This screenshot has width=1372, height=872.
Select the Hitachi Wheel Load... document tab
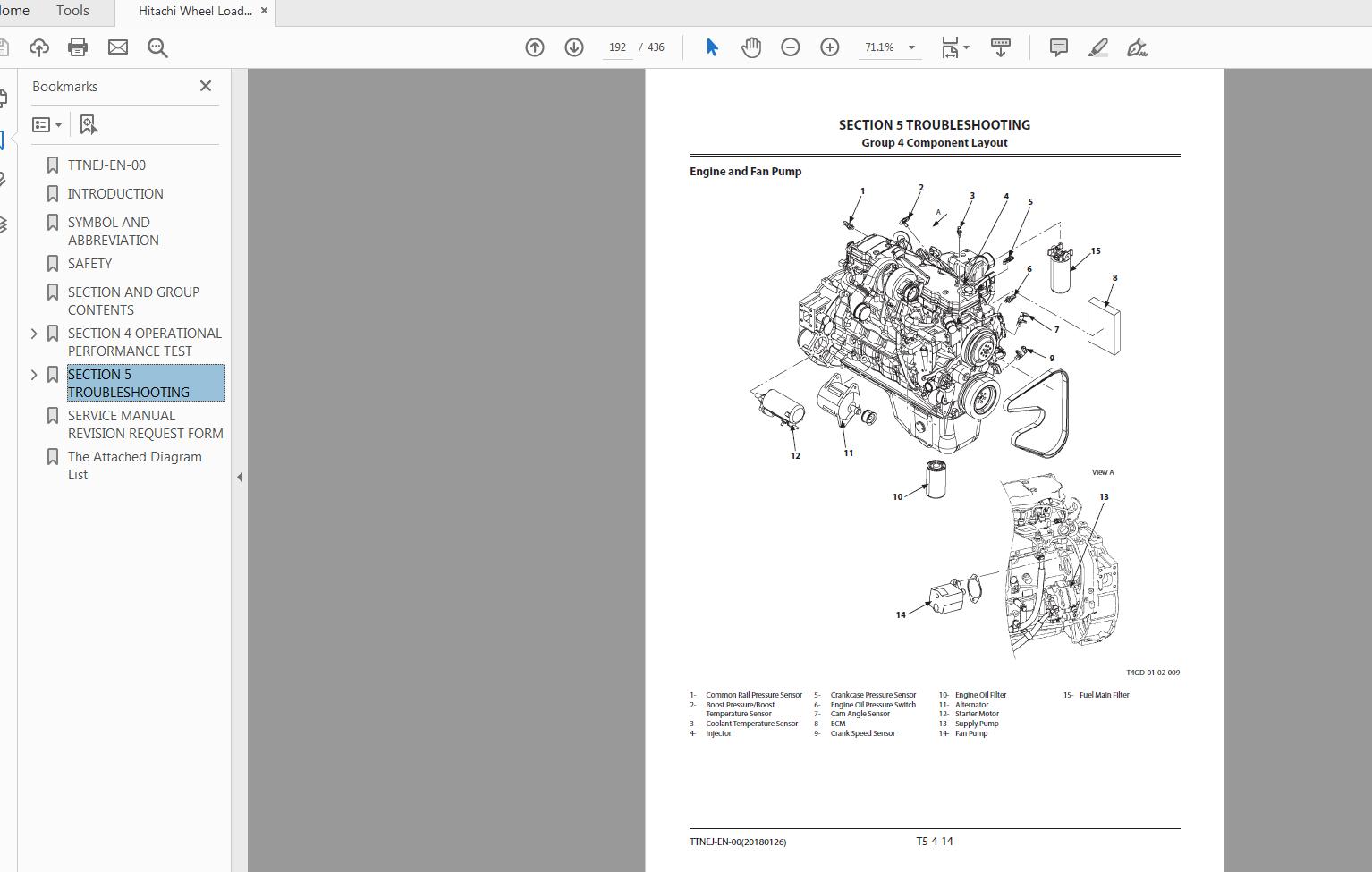(195, 11)
